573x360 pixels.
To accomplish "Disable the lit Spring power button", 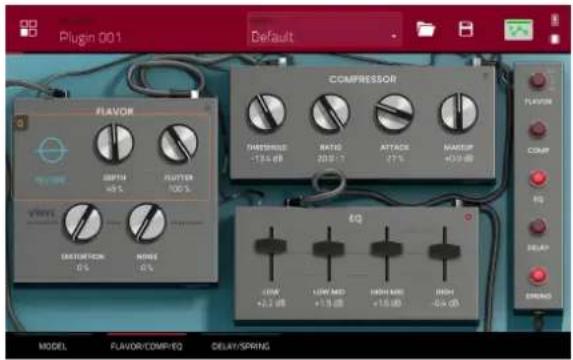I will click(x=538, y=276).
